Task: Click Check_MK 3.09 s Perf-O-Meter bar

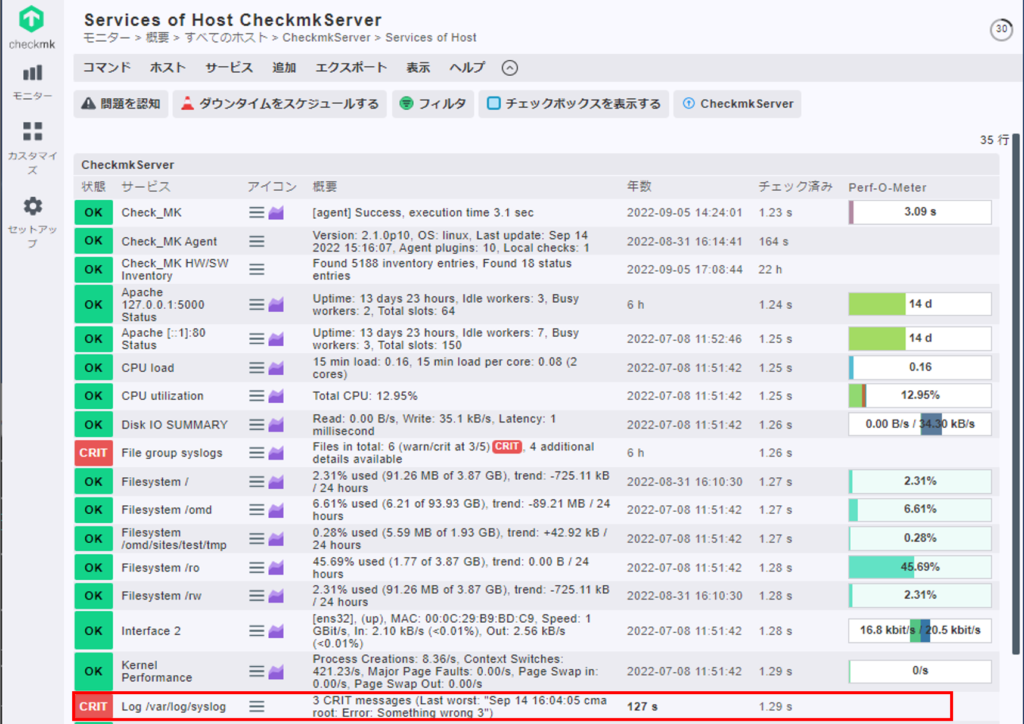Action: click(920, 212)
